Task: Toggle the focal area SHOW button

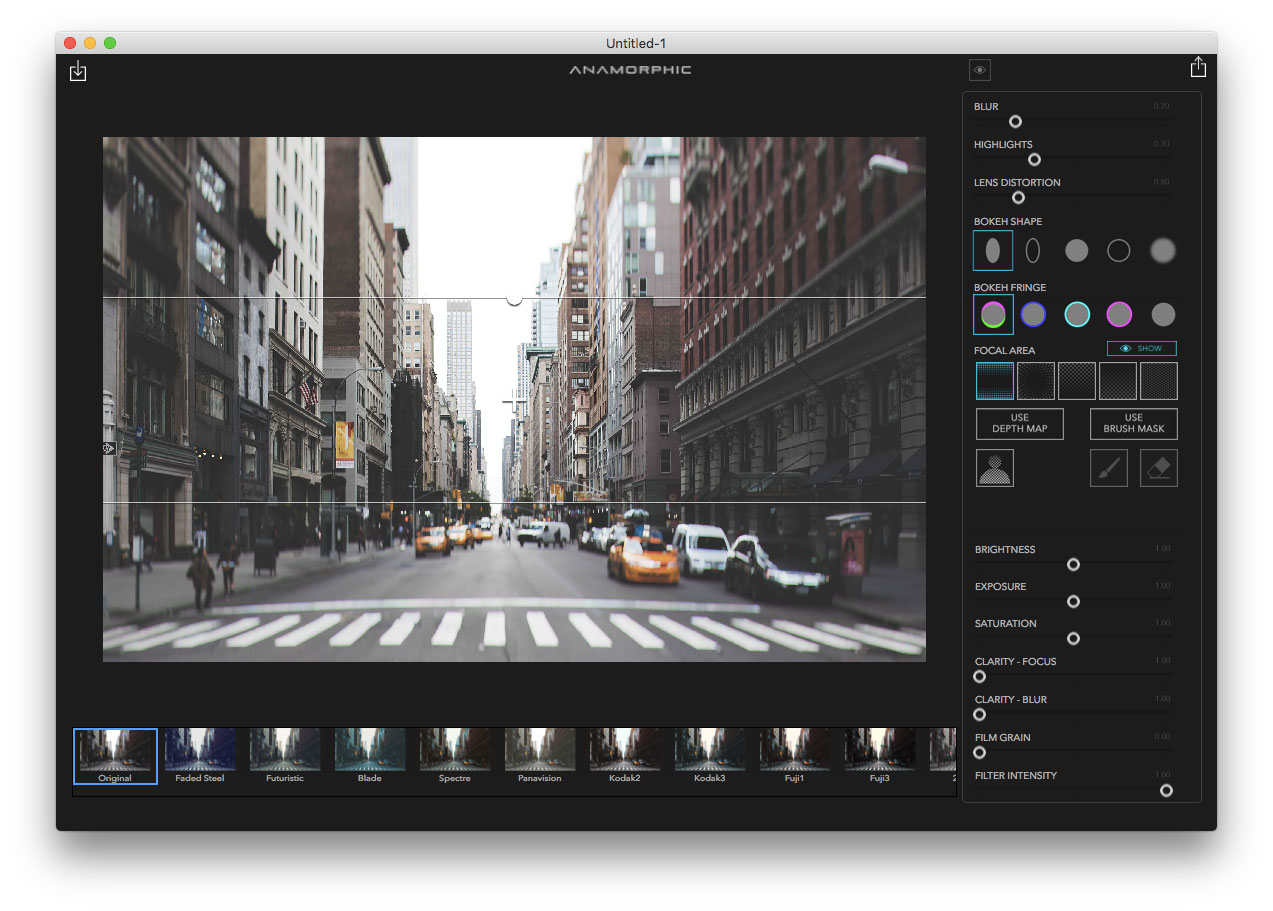Action: (x=1141, y=349)
